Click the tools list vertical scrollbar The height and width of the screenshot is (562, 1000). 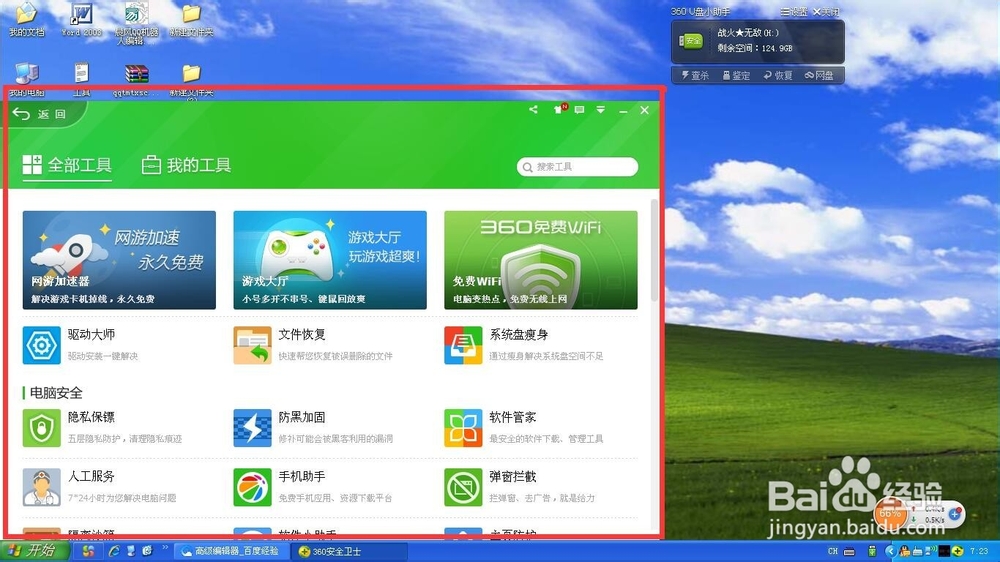point(654,250)
